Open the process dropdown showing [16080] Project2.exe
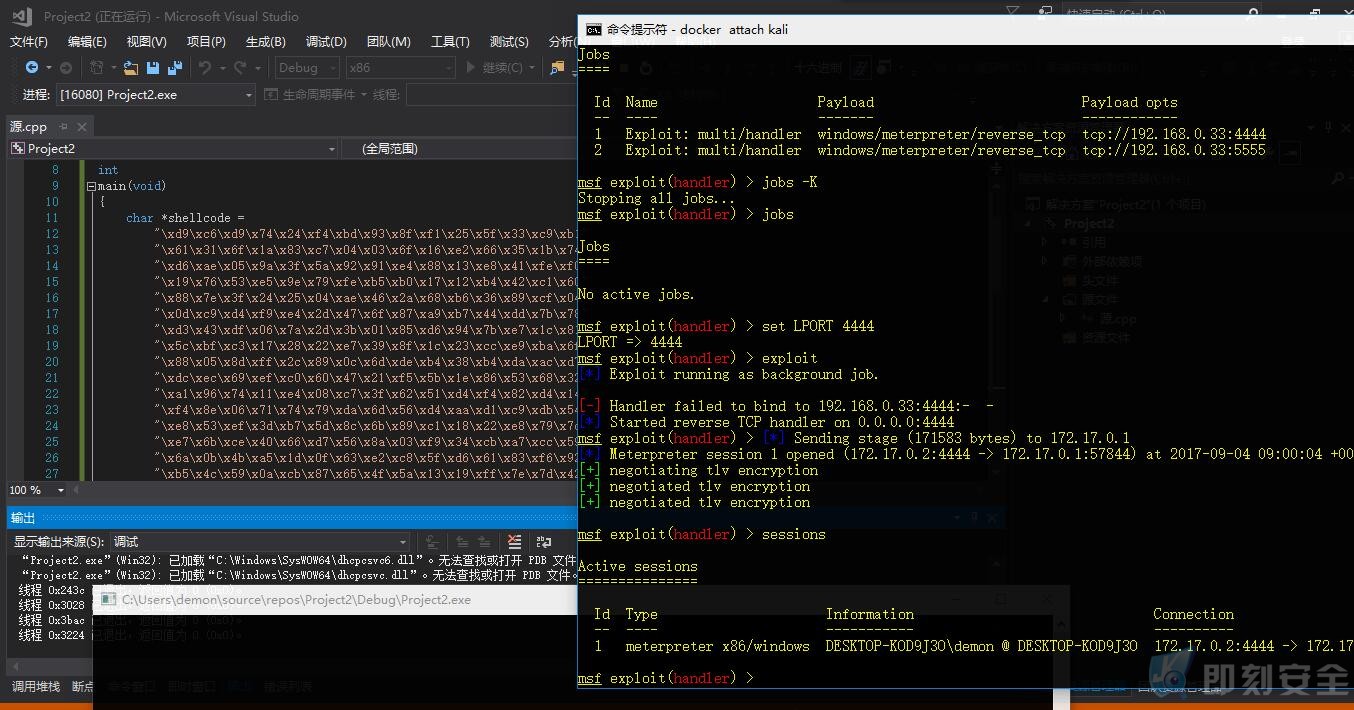This screenshot has height=710, width=1354. (156, 94)
